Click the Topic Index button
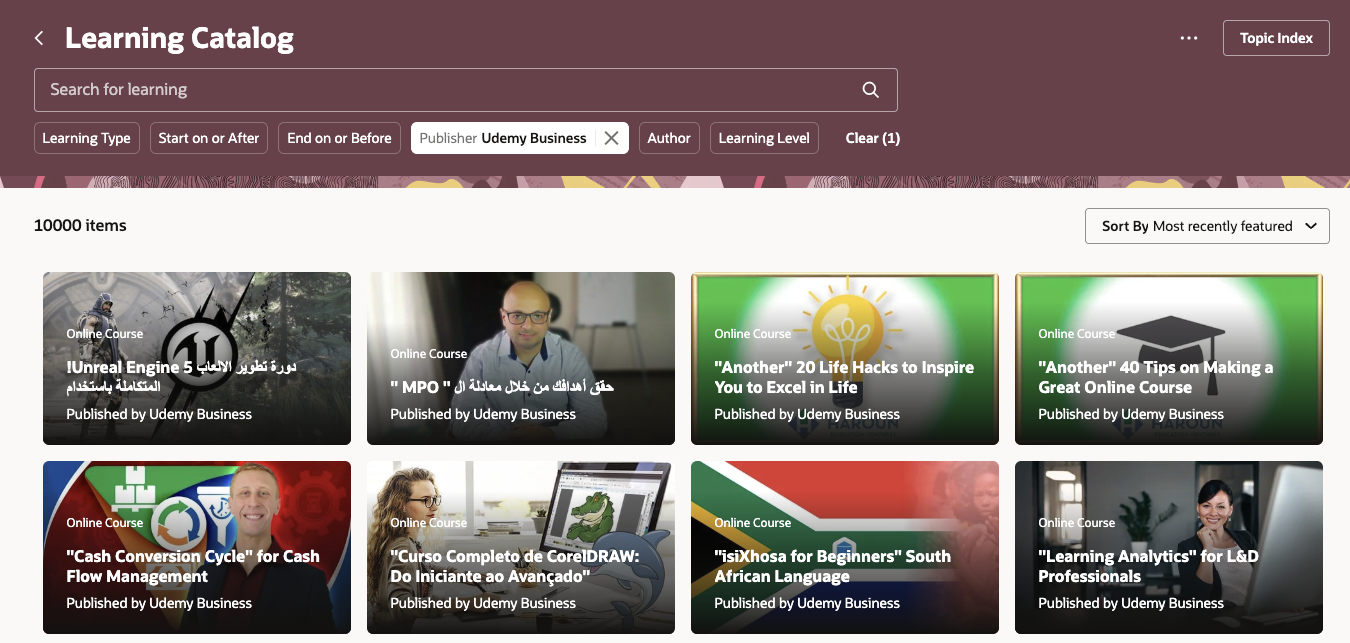 click(1276, 38)
